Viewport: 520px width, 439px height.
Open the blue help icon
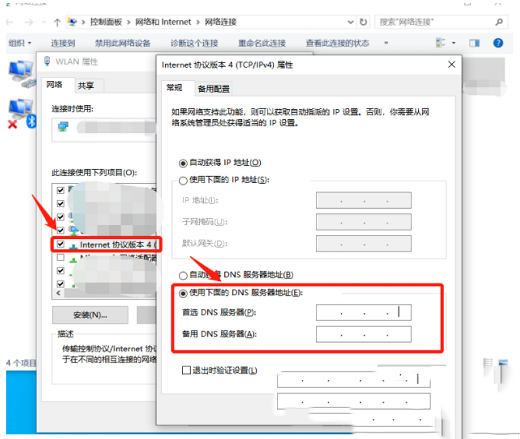click(498, 43)
